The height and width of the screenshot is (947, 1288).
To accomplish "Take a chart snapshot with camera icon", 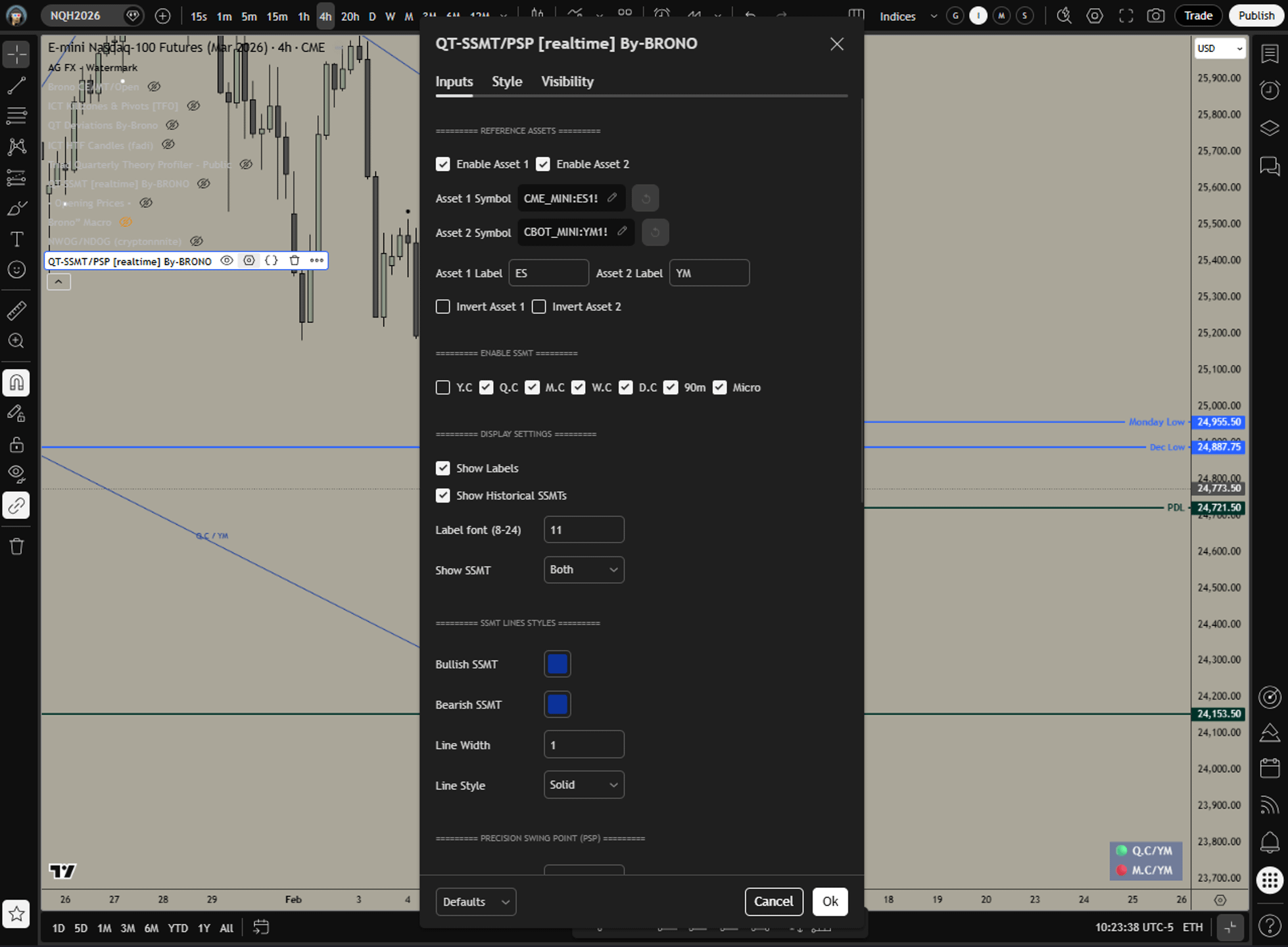I will [1156, 16].
